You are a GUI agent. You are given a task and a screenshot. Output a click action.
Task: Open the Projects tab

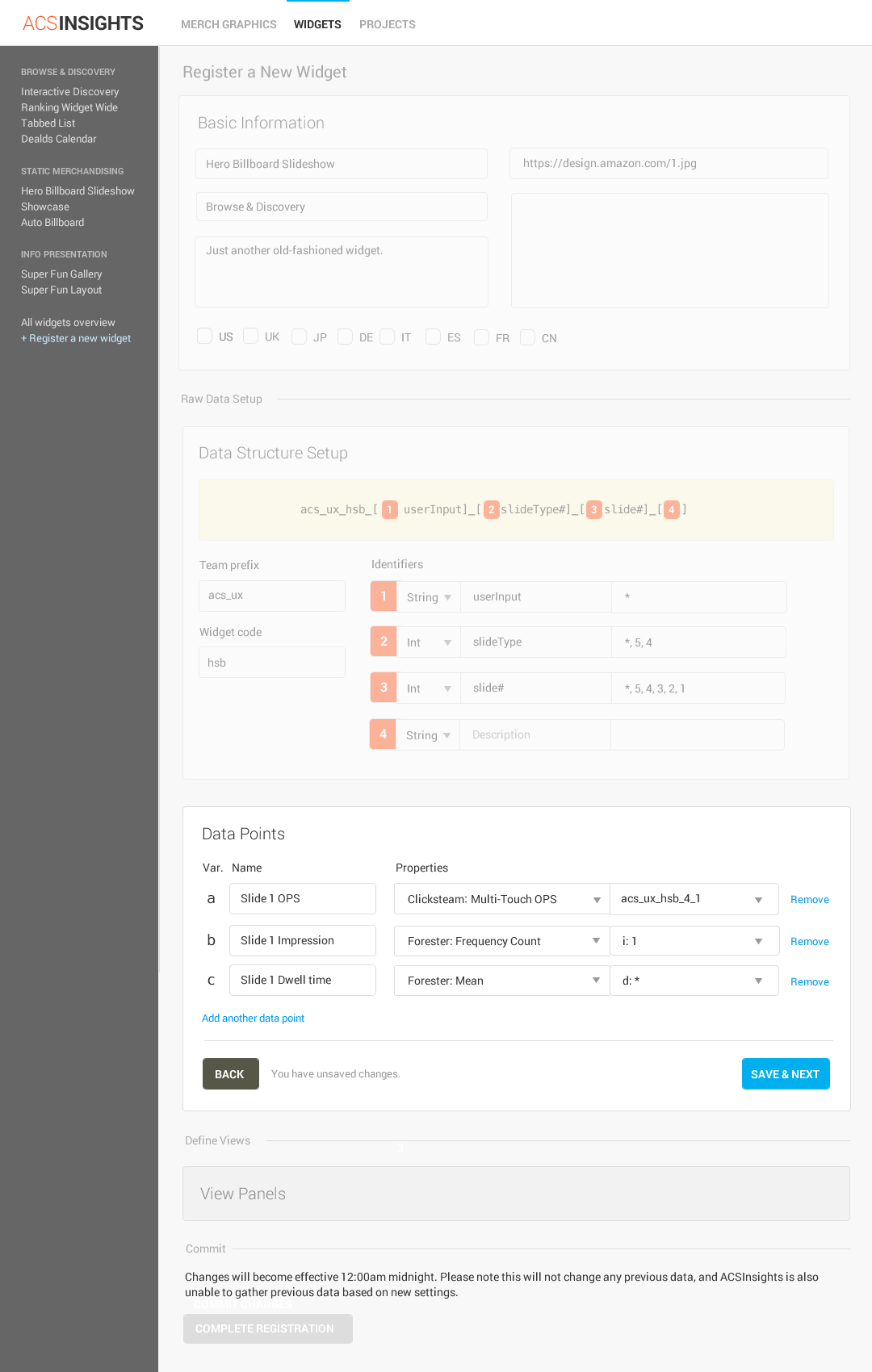(x=387, y=24)
